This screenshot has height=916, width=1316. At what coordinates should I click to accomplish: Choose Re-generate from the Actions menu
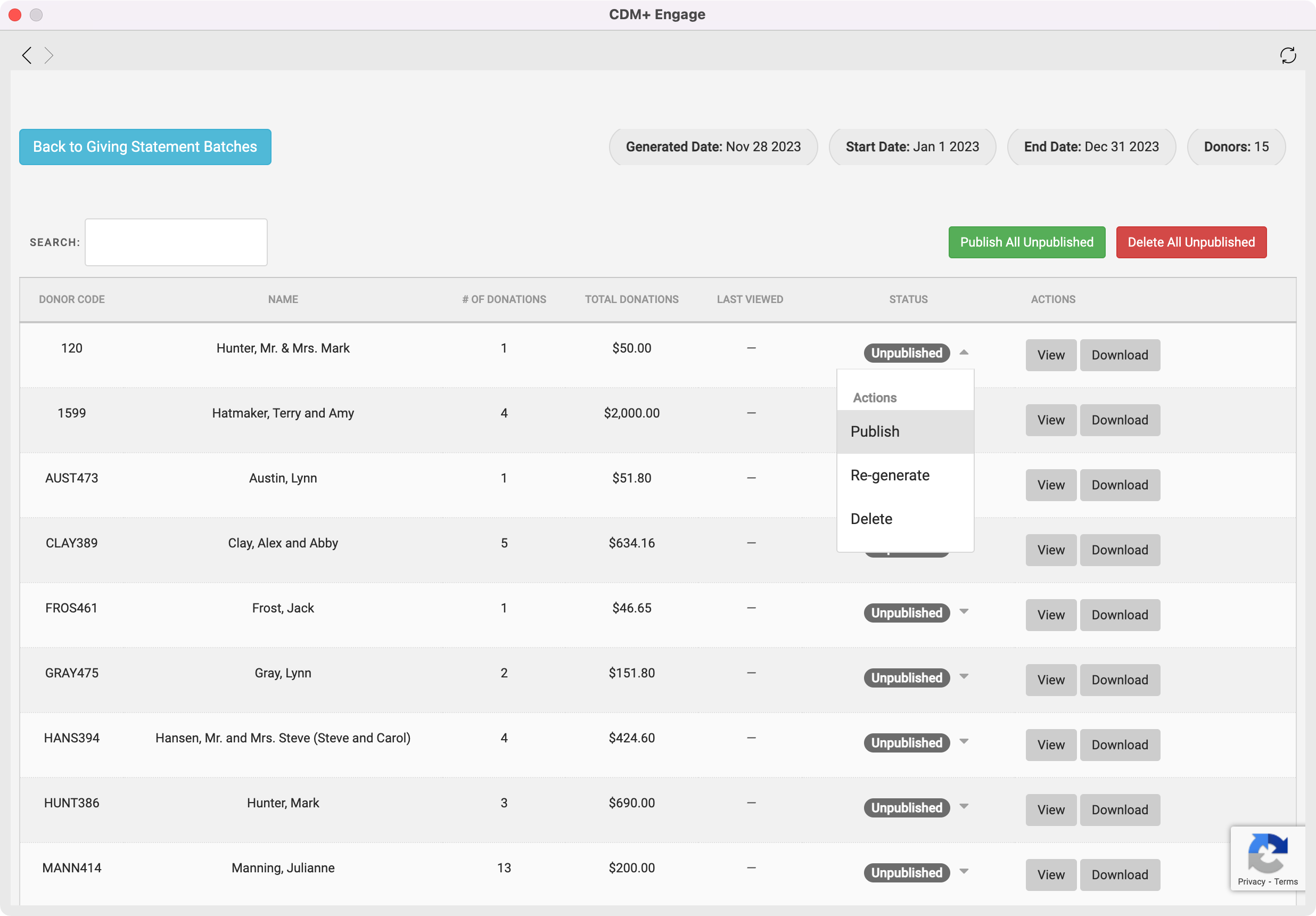click(890, 475)
